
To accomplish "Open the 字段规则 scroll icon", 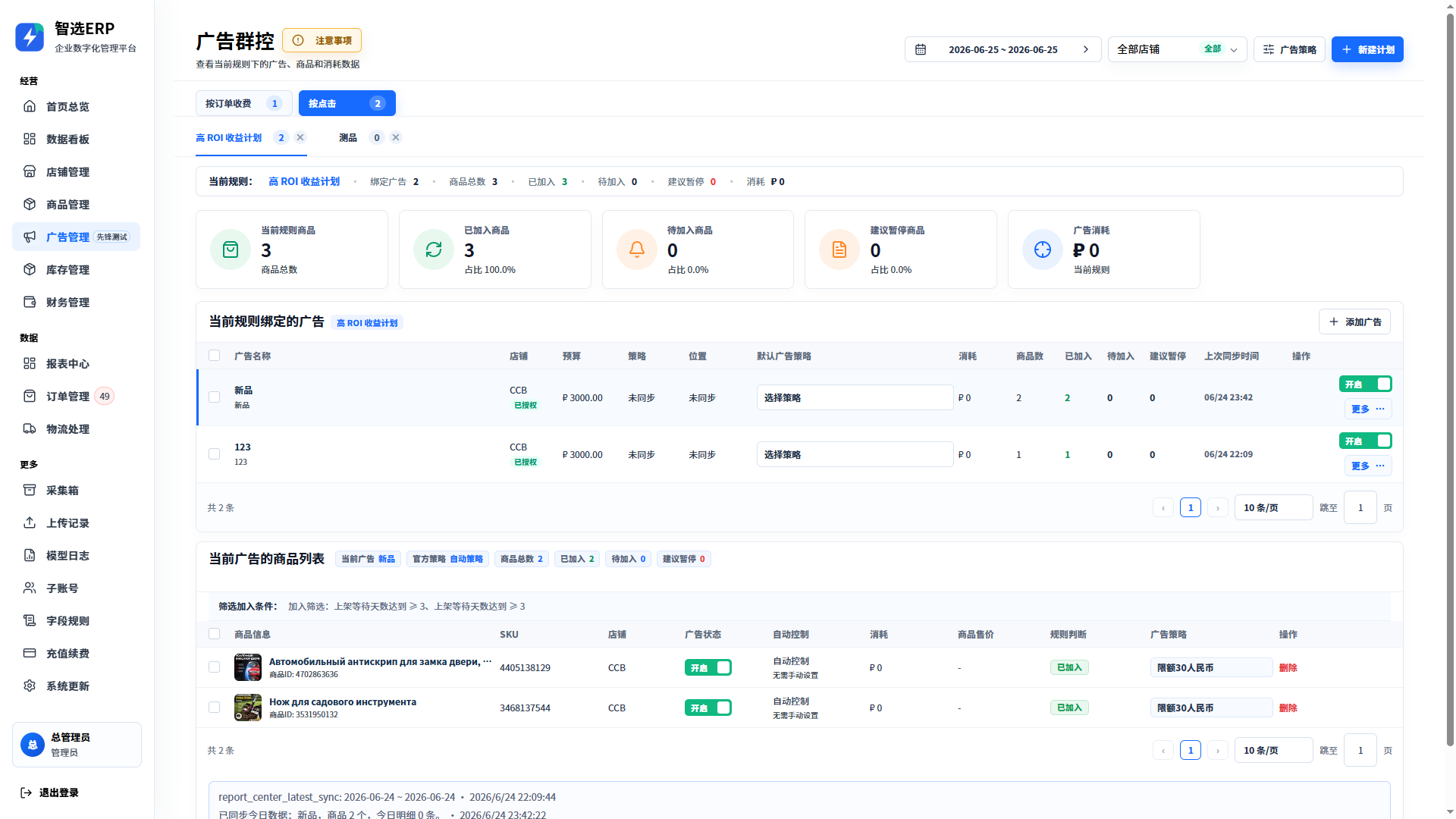I will click(30, 620).
